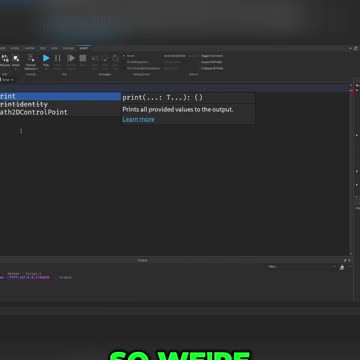Select the Never break-on-exceptions option

click(x=129, y=56)
